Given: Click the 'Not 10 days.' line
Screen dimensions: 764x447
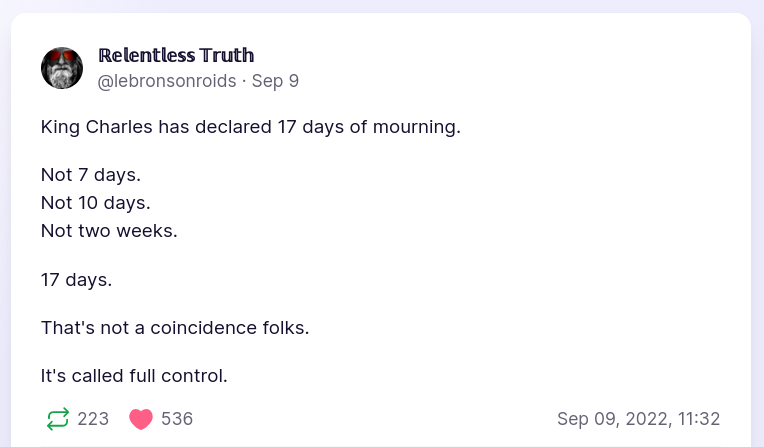Looking at the screenshot, I should [95, 203].
